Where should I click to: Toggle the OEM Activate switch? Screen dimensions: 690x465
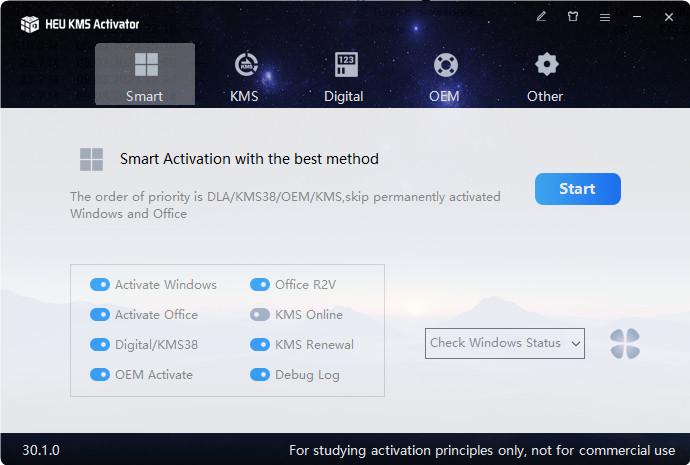[100, 374]
